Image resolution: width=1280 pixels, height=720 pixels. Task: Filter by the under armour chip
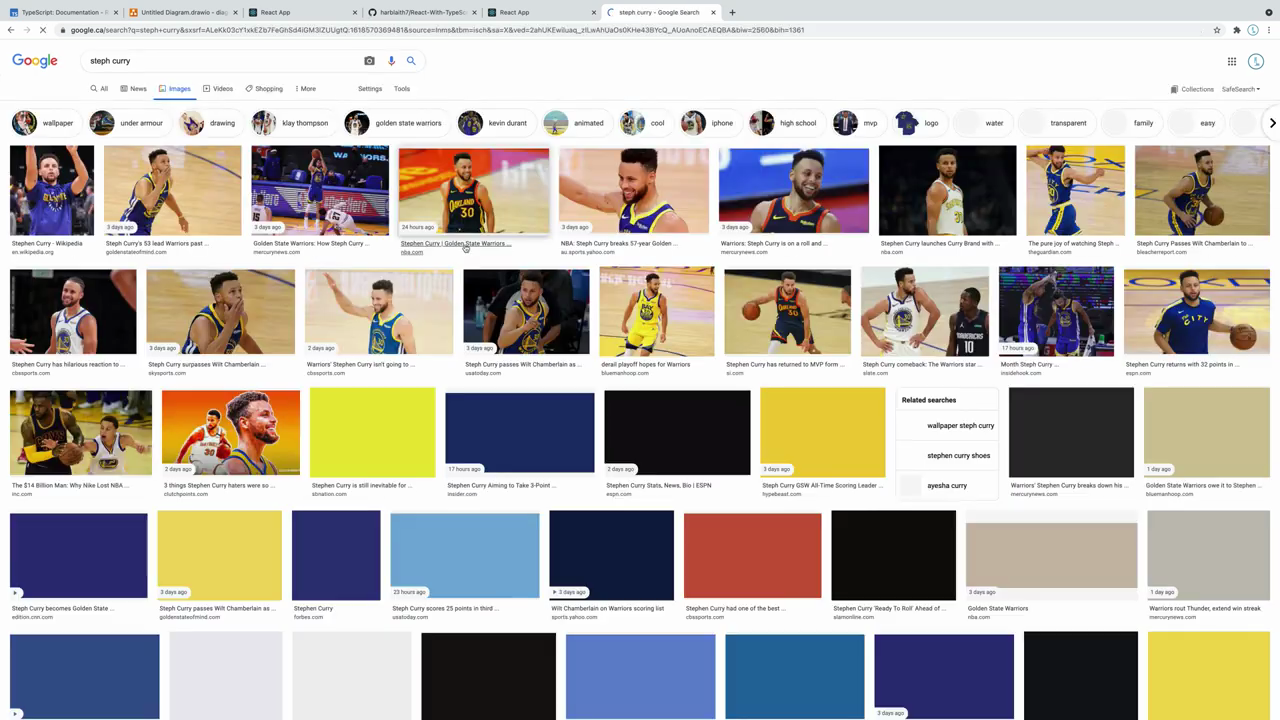pyautogui.click(x=127, y=123)
